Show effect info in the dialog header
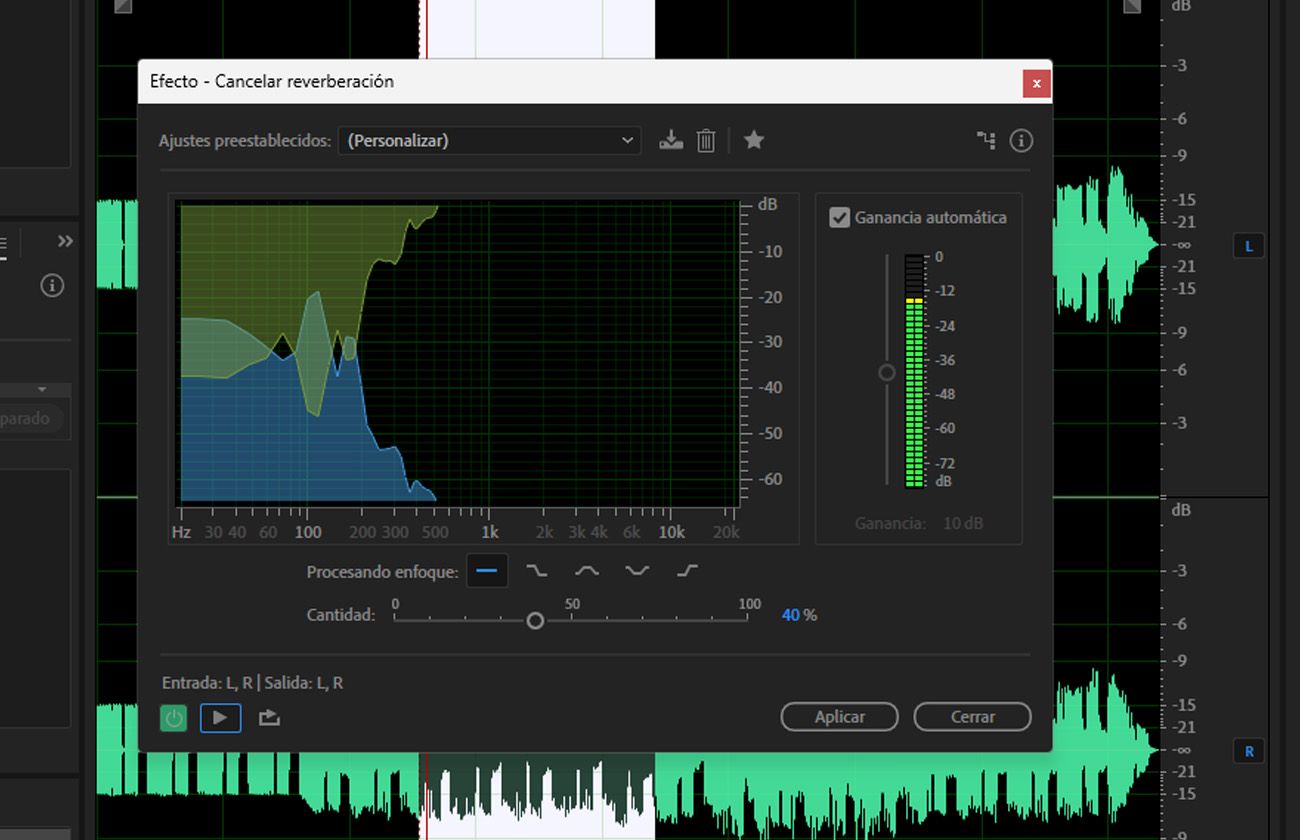The height and width of the screenshot is (840, 1300). pyautogui.click(x=1021, y=140)
